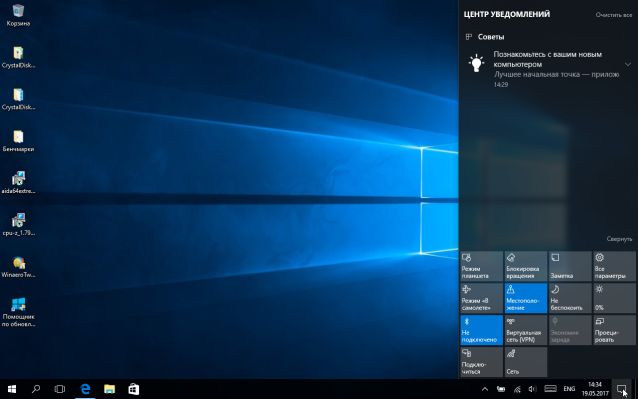Click the lightbulb icon of Советы notification
Image resolution: width=638 pixels, height=399 pixels.
click(476, 64)
